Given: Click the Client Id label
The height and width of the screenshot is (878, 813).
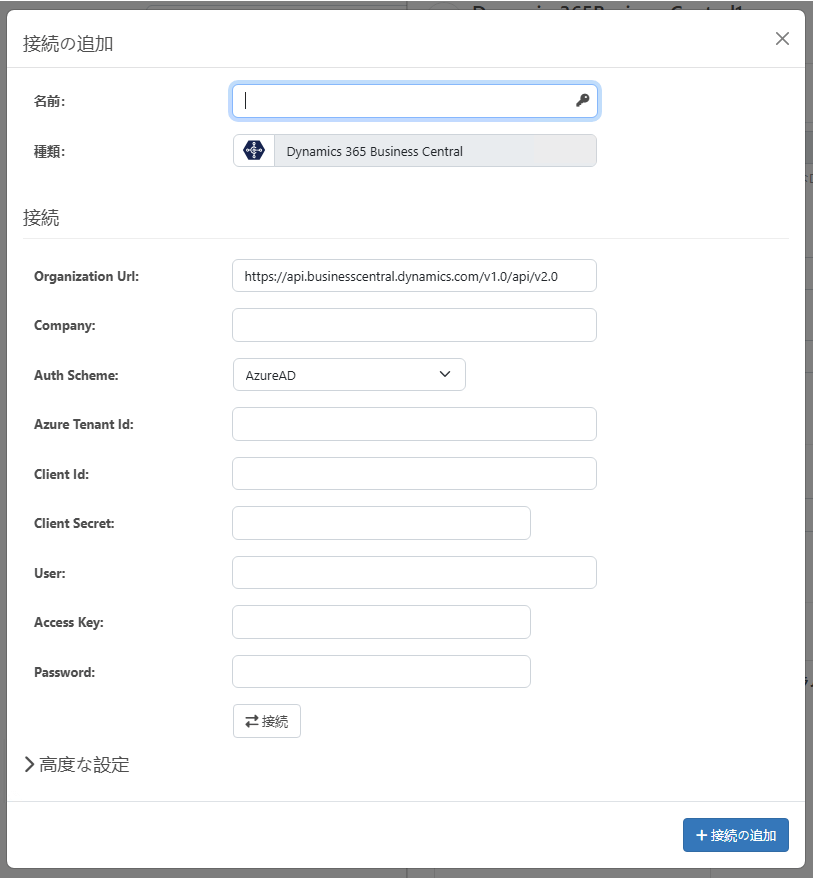Looking at the screenshot, I should click(62, 474).
